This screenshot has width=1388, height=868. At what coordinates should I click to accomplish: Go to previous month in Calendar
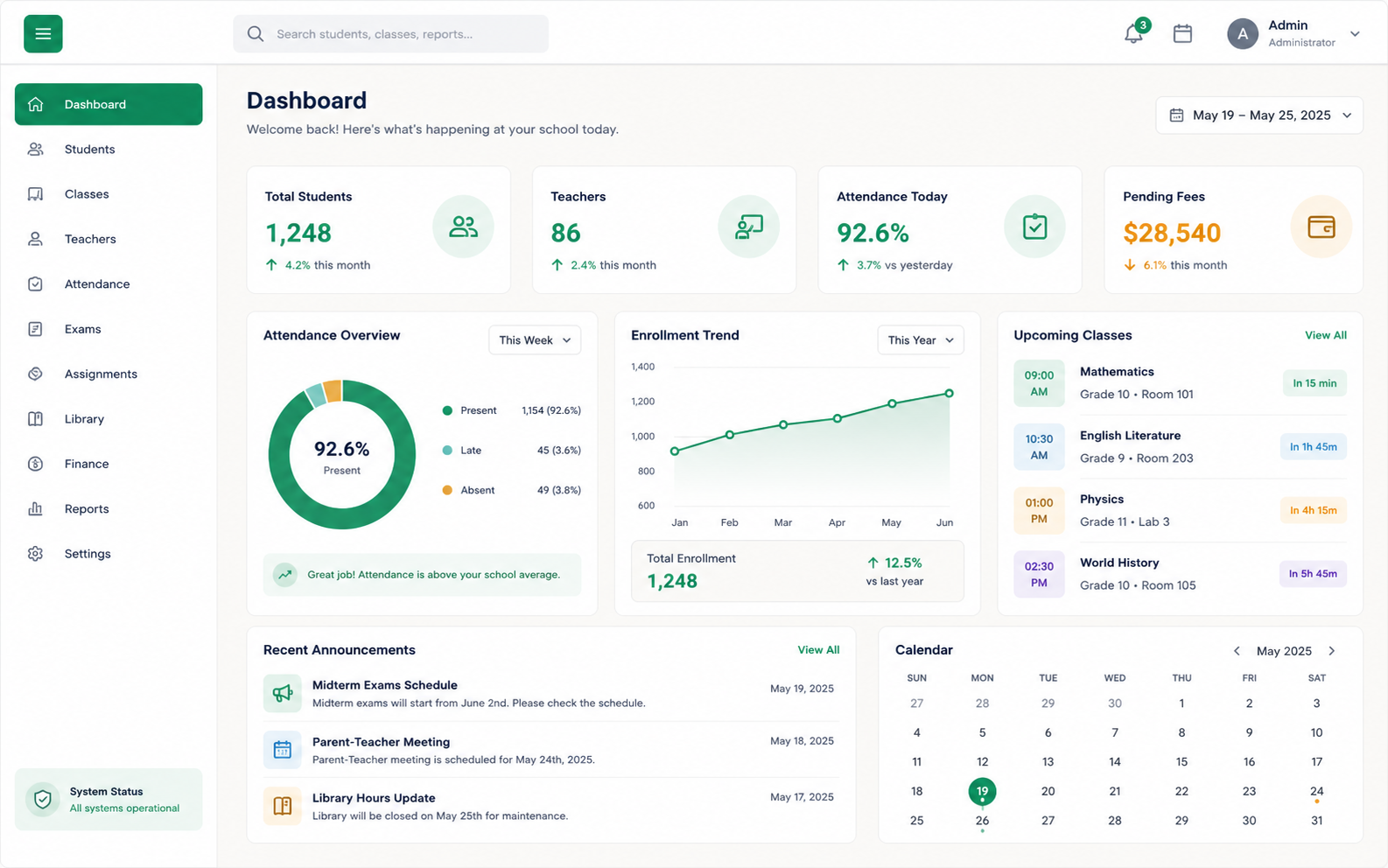[1237, 651]
